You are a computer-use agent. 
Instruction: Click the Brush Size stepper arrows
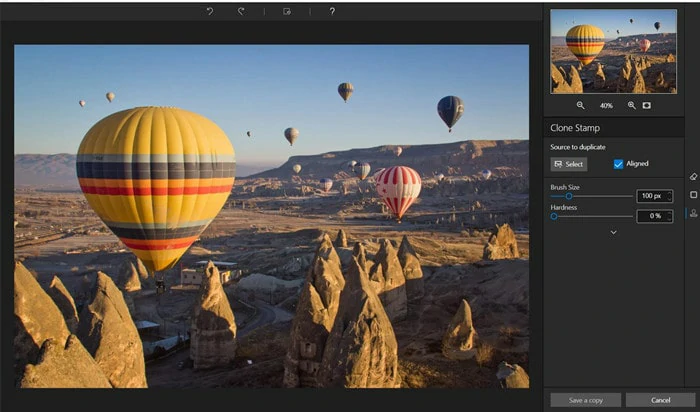click(669, 196)
